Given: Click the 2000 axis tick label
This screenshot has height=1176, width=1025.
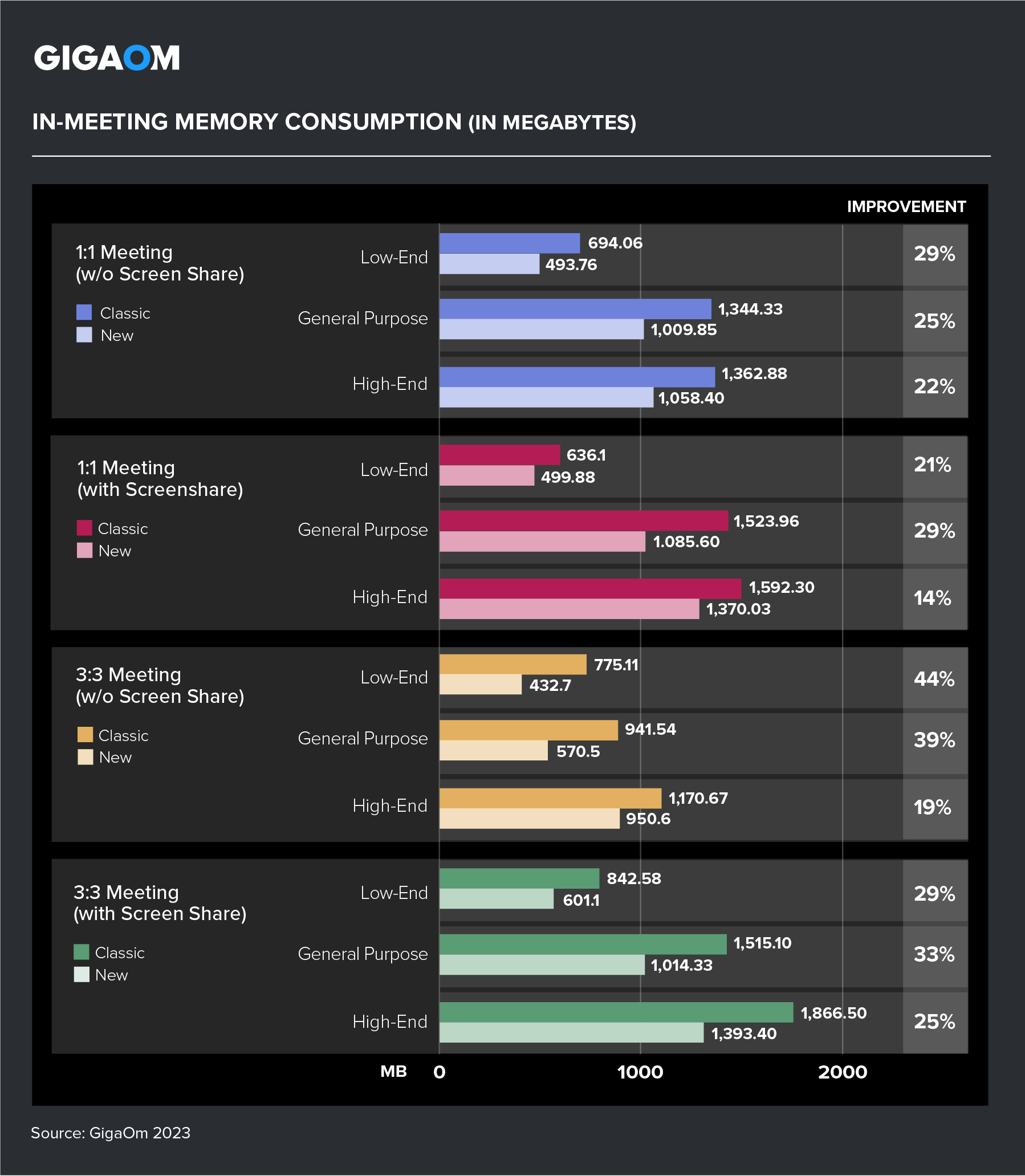Looking at the screenshot, I should coord(842,1072).
